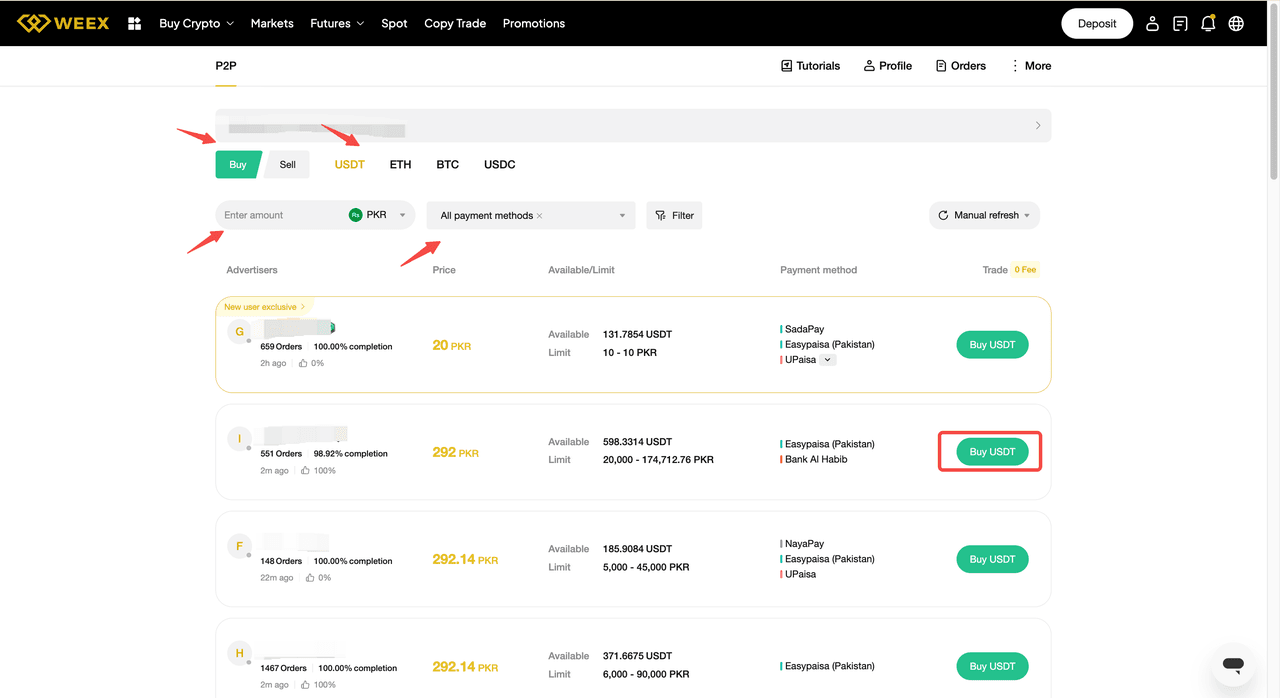Click Buy USDT for the 292 PKR offer
1280x698 pixels.
coord(991,452)
